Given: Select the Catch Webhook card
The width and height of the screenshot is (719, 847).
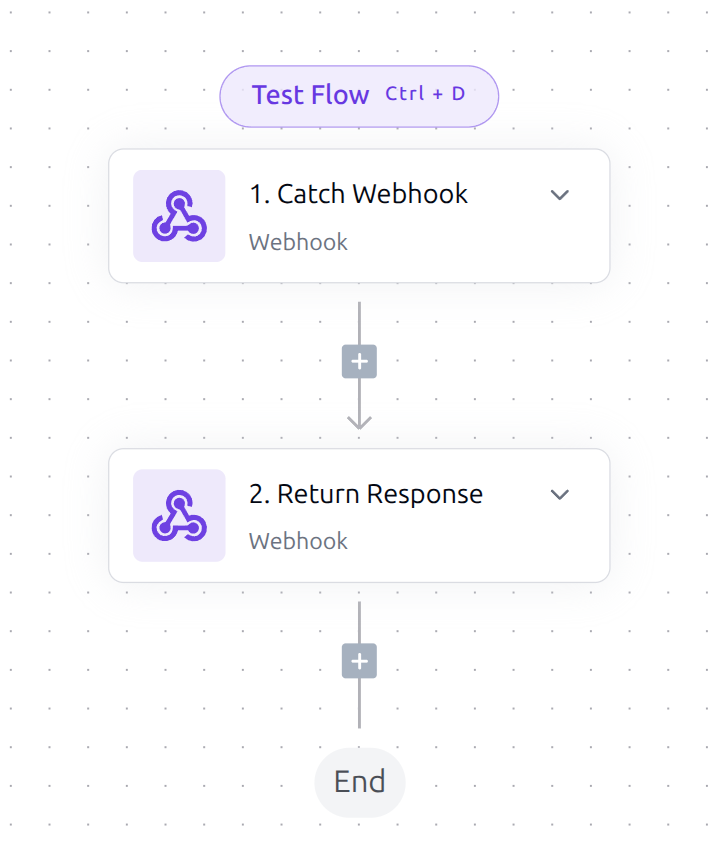Looking at the screenshot, I should tap(360, 215).
